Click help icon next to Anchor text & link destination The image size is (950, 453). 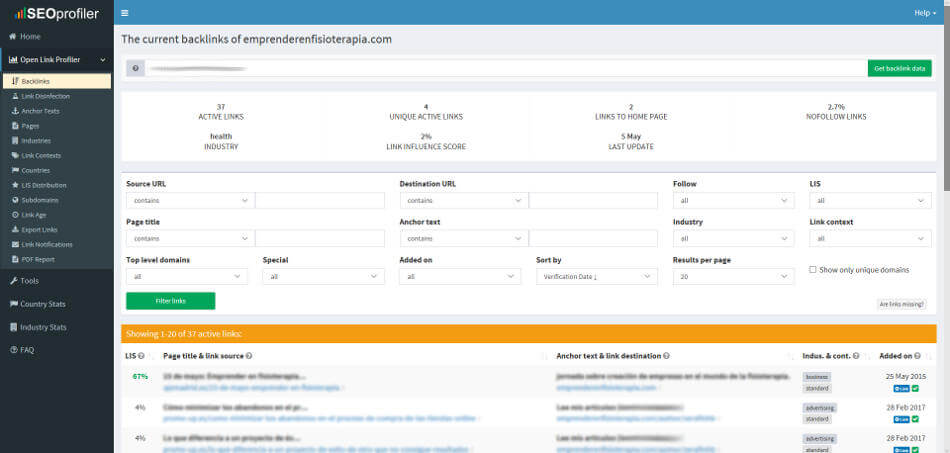[666, 356]
